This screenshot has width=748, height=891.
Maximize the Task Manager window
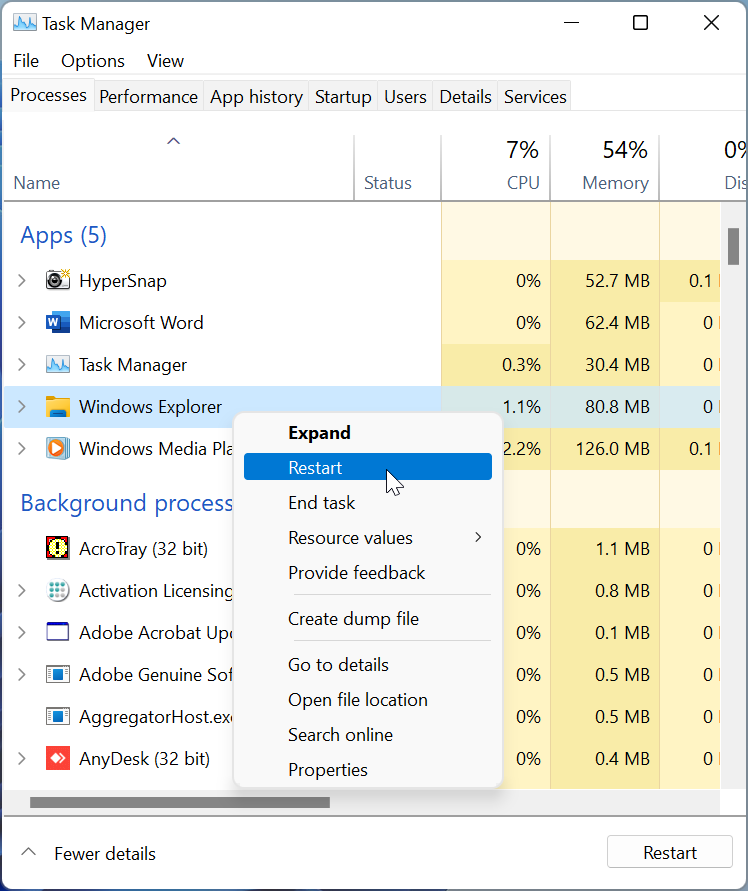[x=641, y=23]
